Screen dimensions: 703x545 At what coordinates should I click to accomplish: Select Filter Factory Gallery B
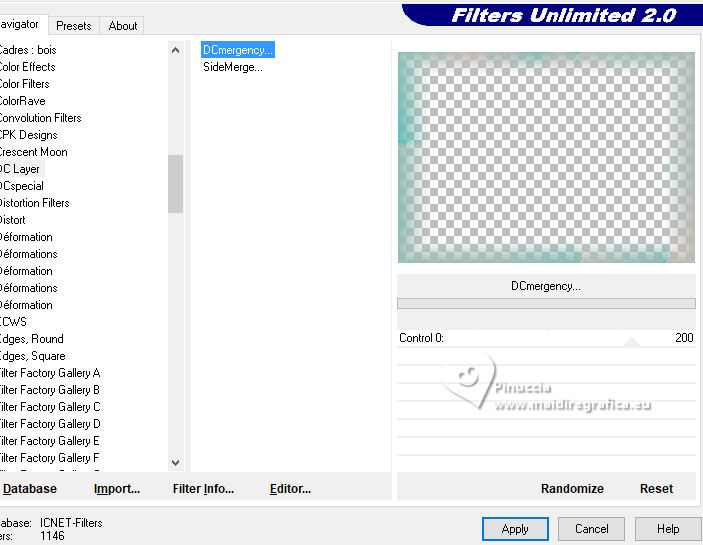tap(50, 390)
